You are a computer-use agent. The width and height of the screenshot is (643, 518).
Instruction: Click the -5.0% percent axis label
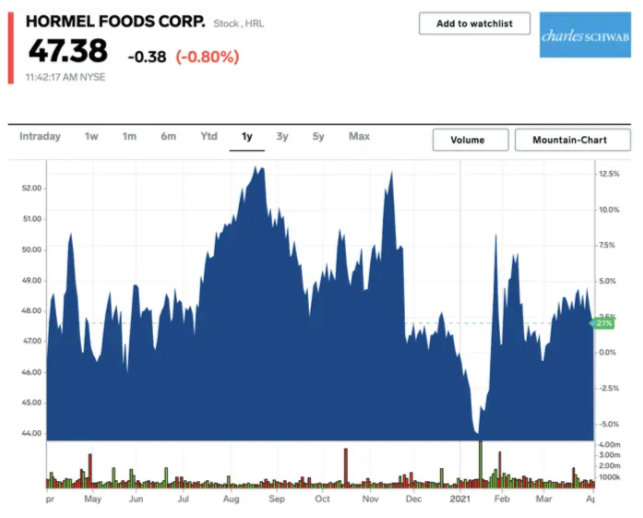point(609,424)
